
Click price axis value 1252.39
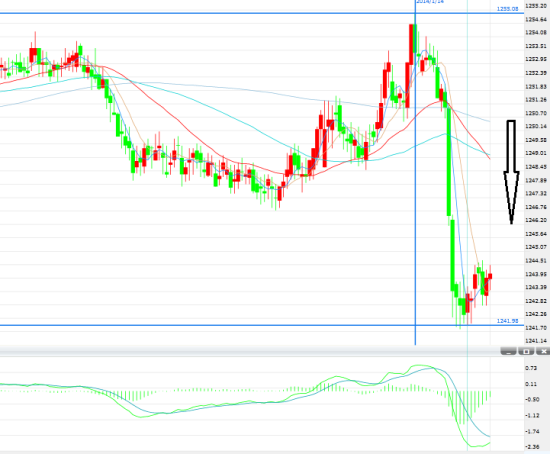tap(536, 73)
